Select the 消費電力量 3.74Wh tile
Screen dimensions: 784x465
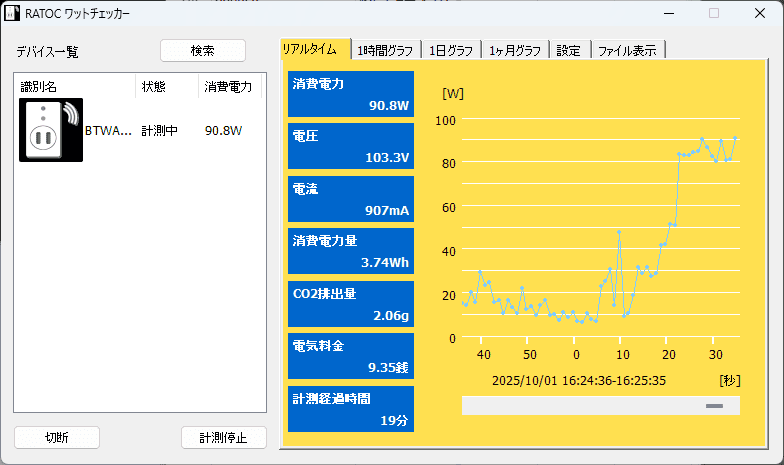[350, 251]
